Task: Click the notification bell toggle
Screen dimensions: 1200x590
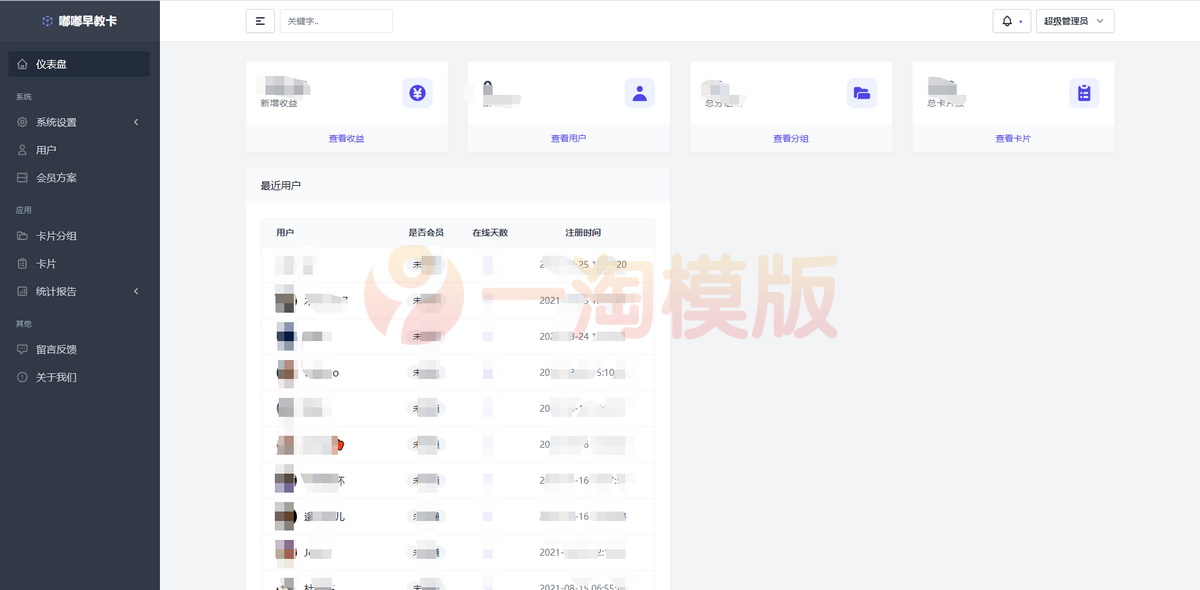Action: click(x=1011, y=20)
